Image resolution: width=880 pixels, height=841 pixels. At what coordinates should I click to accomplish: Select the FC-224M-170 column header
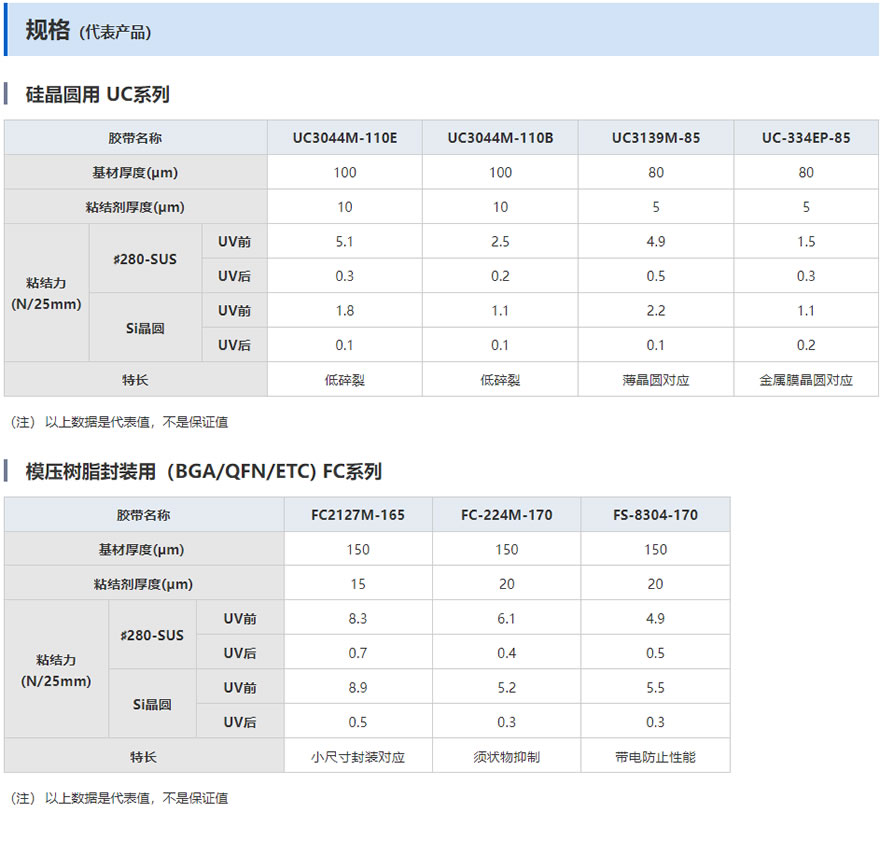506,515
